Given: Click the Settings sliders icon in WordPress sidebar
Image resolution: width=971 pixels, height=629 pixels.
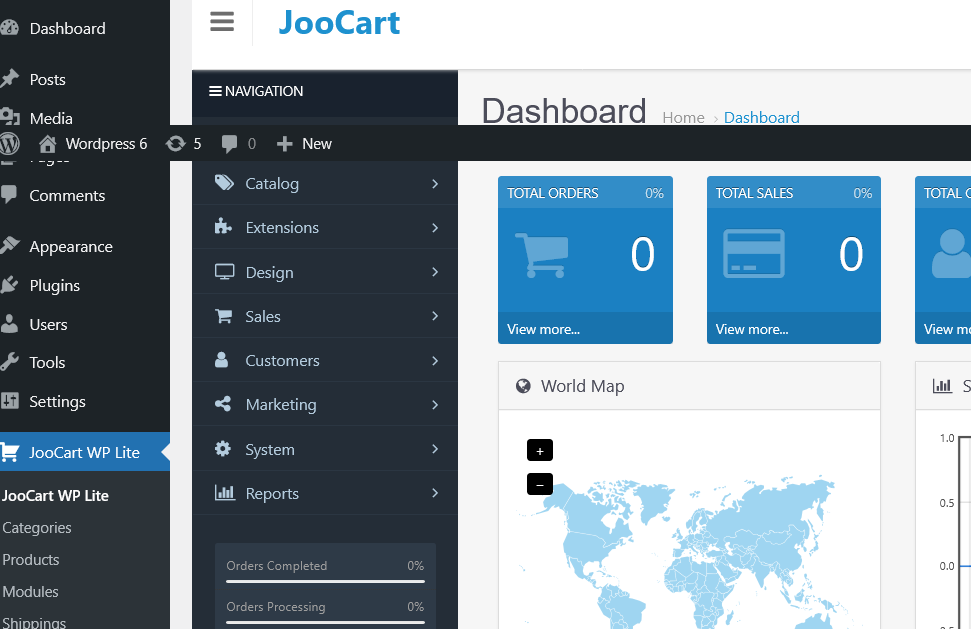Looking at the screenshot, I should pyautogui.click(x=9, y=401).
